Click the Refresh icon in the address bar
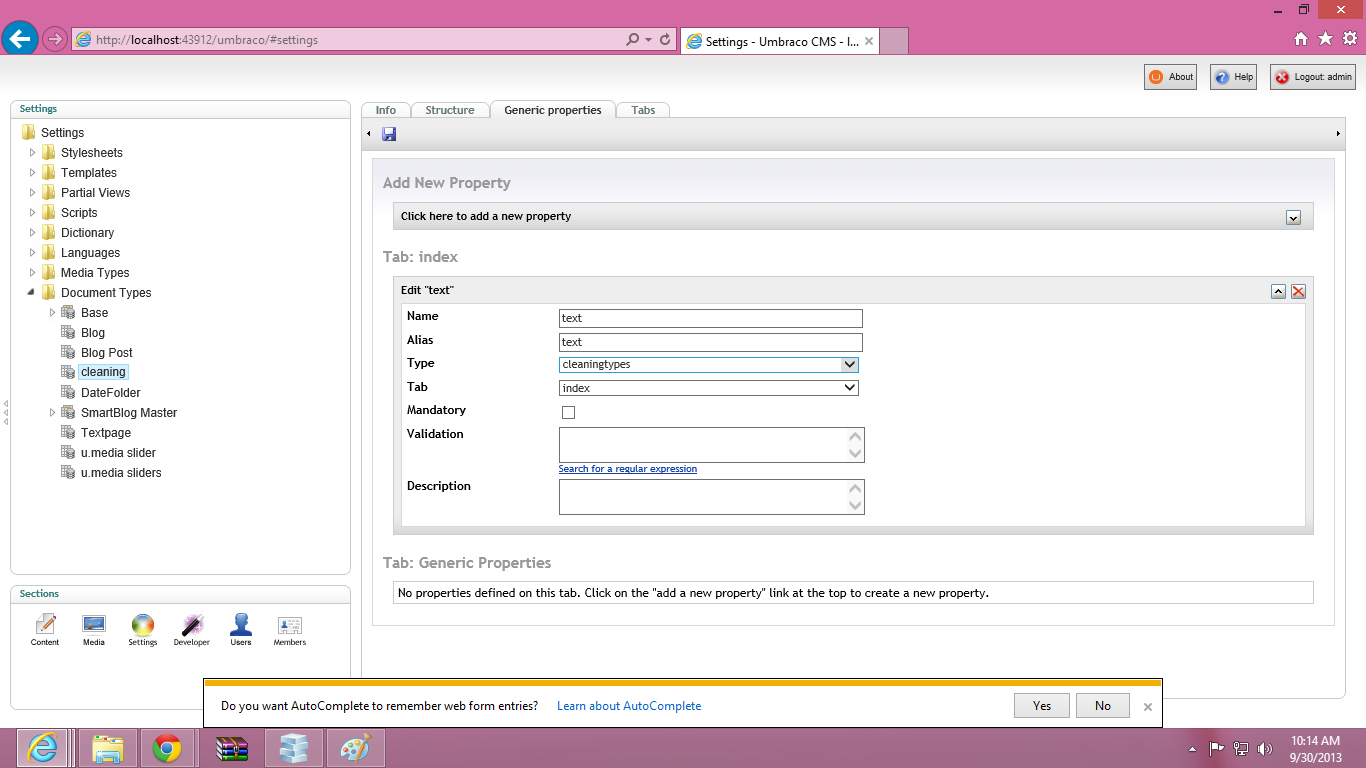This screenshot has width=1366, height=768. pyautogui.click(x=665, y=40)
